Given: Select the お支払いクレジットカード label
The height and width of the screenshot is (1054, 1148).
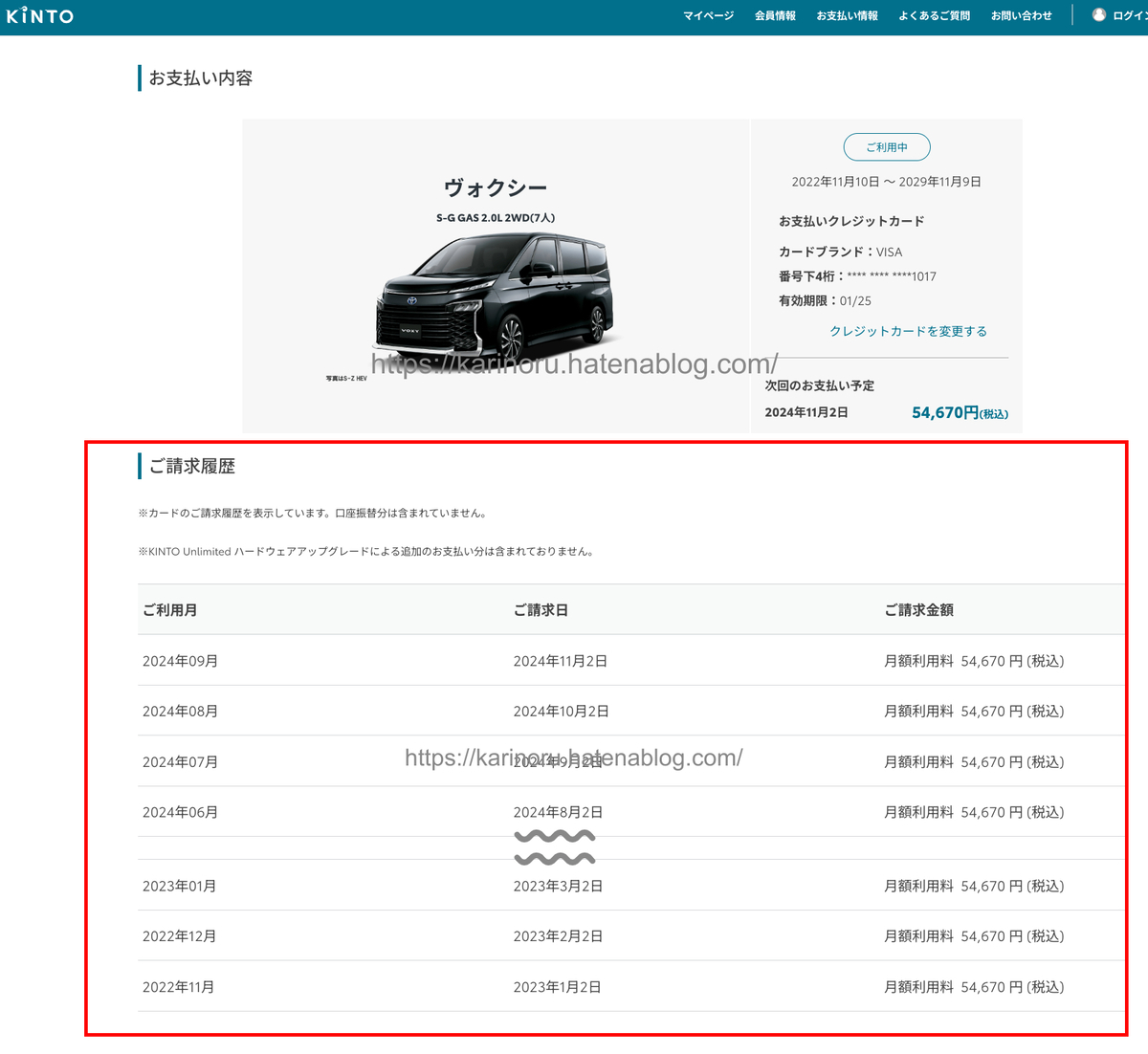Looking at the screenshot, I should [x=851, y=221].
